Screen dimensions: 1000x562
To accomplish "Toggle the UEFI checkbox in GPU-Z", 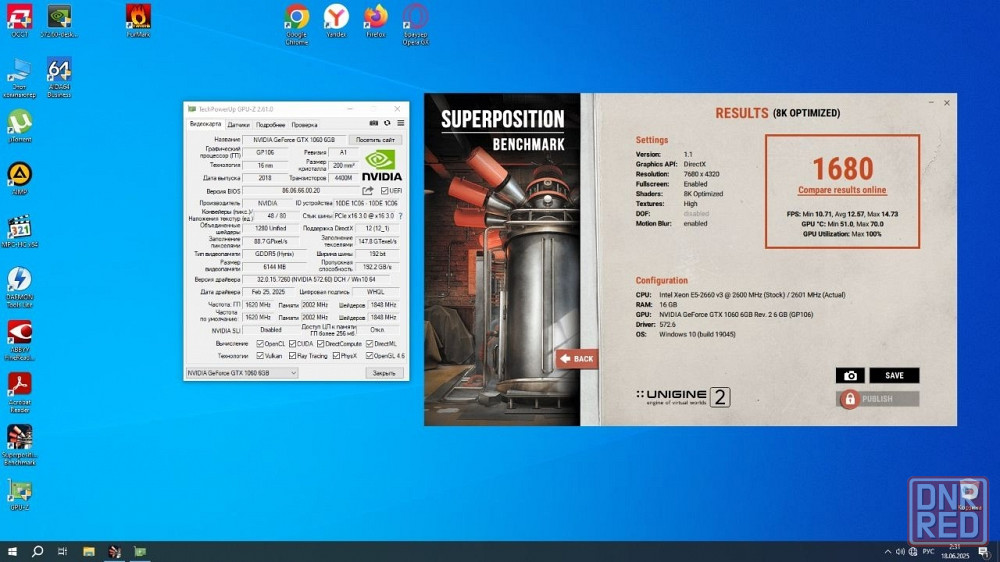I will (384, 191).
